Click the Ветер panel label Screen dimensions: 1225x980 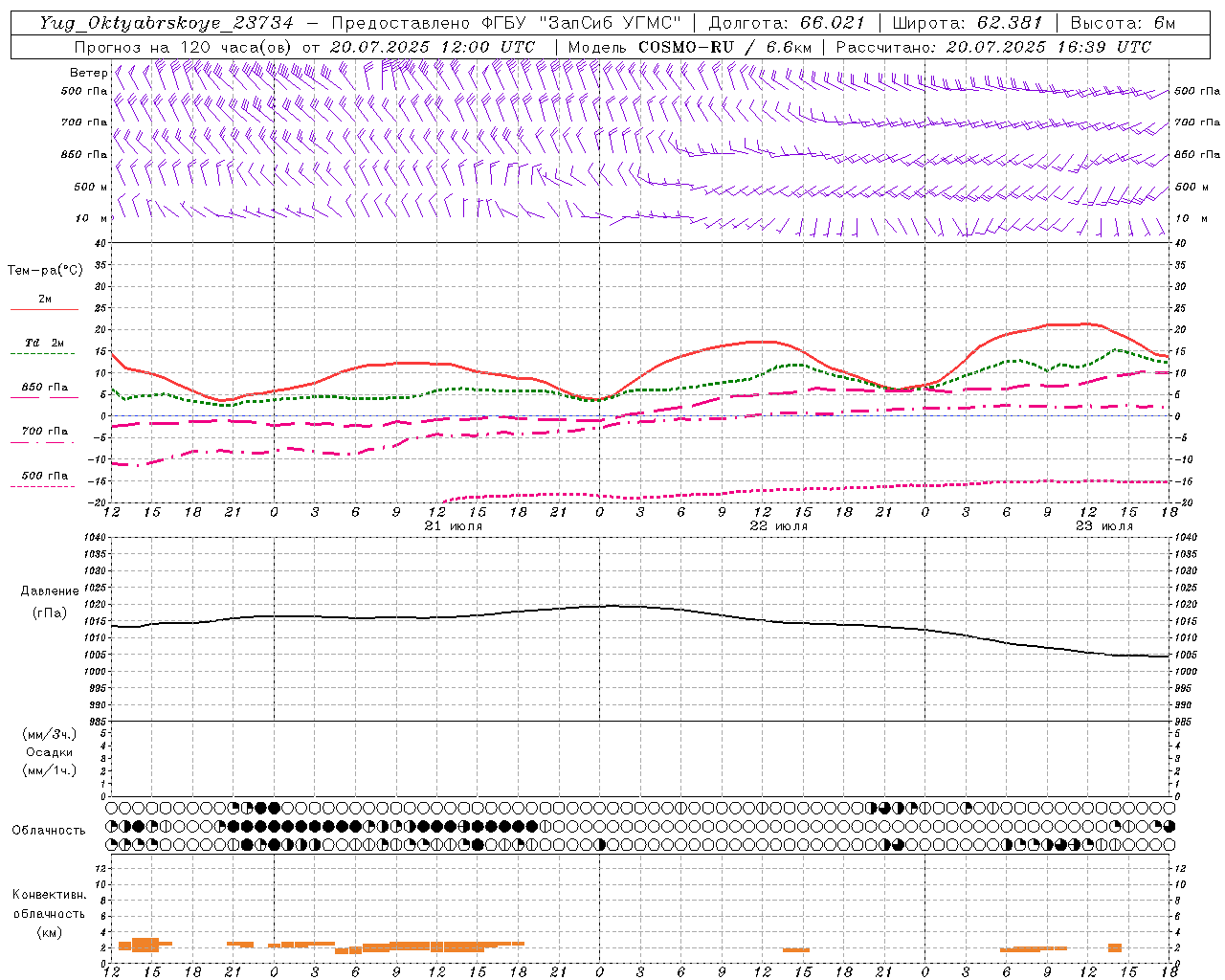(x=88, y=73)
